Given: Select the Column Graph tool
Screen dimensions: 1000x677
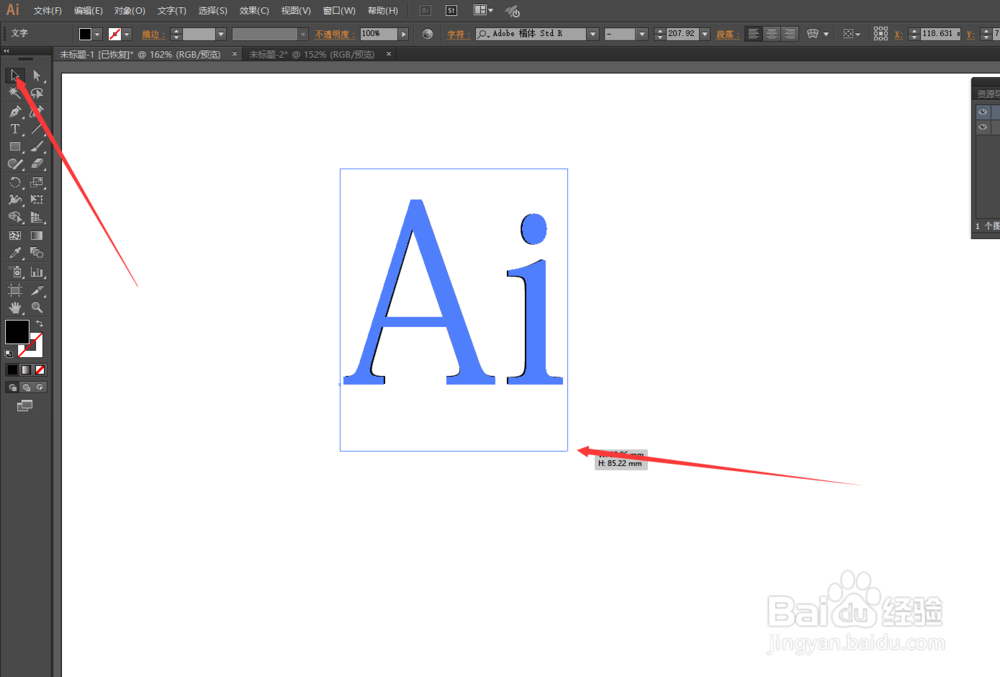Looking at the screenshot, I should pos(37,272).
